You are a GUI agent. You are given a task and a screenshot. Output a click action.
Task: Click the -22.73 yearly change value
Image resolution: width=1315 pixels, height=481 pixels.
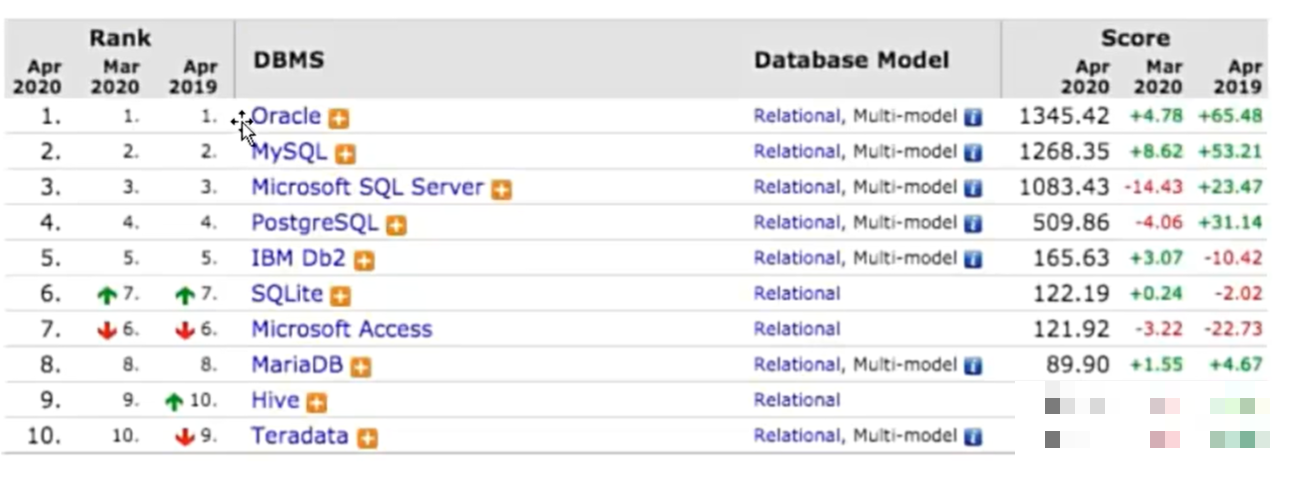(x=1231, y=329)
